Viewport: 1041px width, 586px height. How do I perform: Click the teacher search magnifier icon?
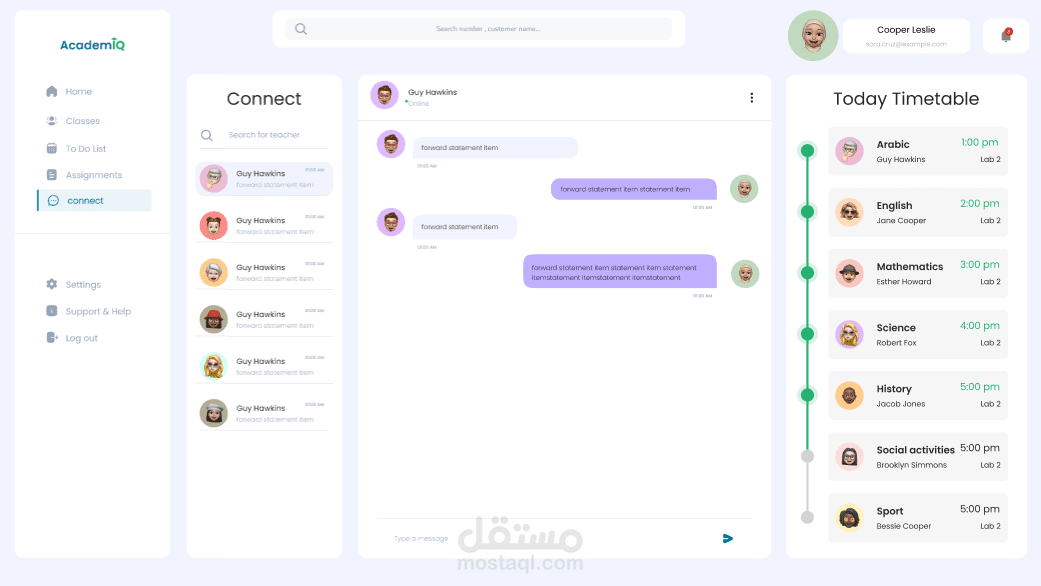click(x=206, y=135)
